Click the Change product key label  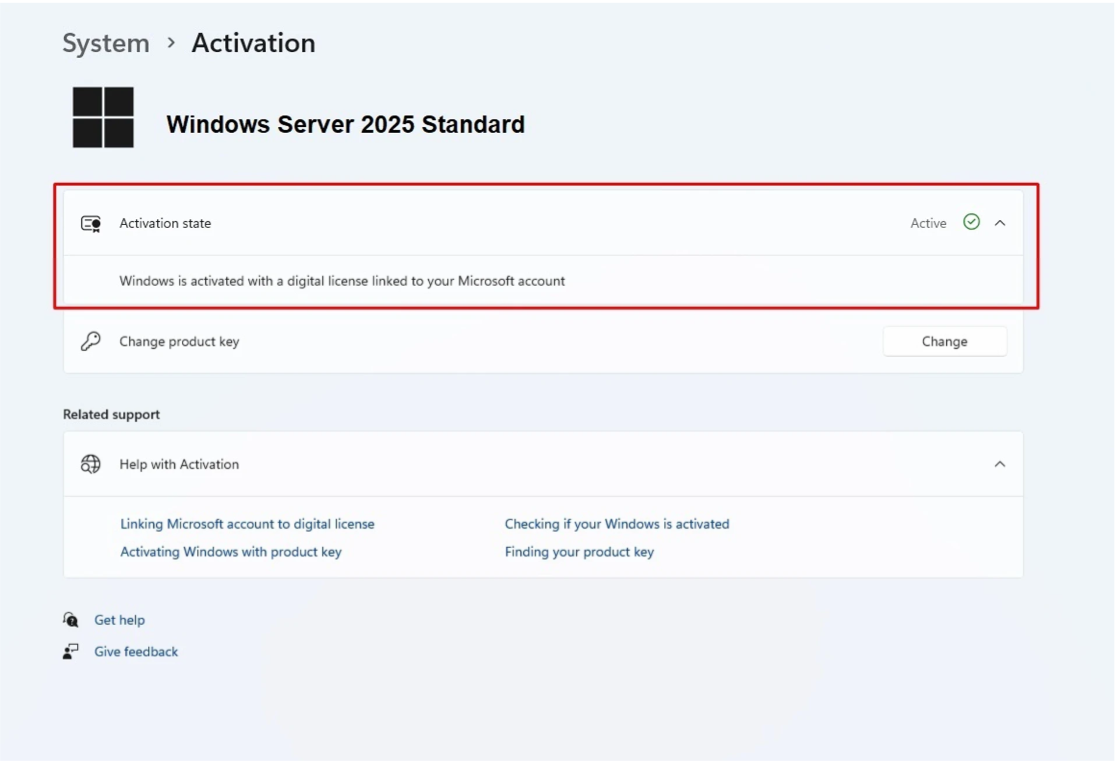[x=180, y=341]
